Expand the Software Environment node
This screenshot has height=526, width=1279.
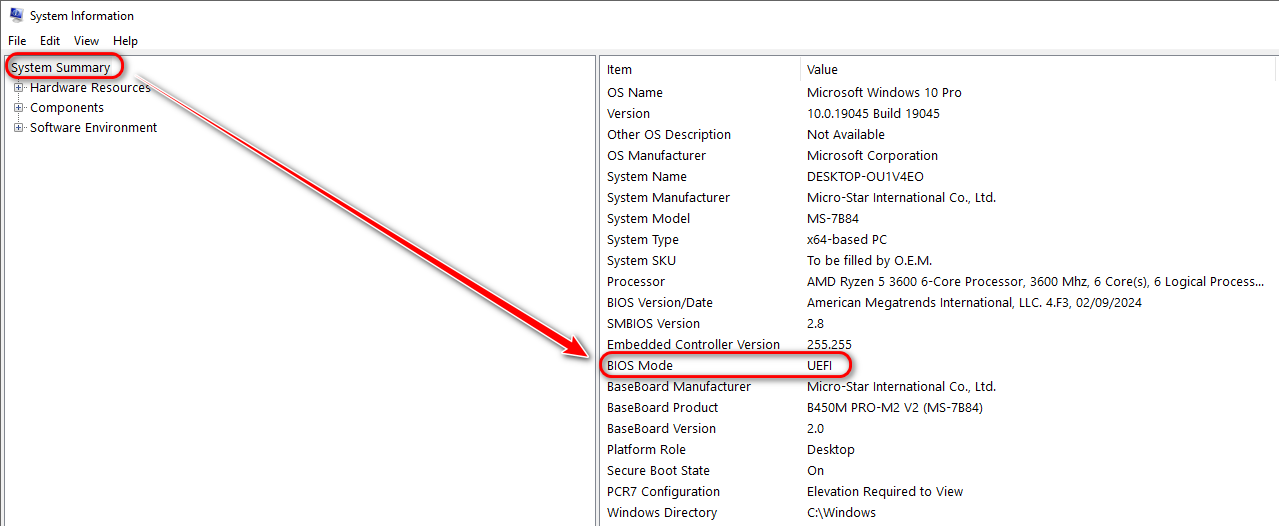18,128
